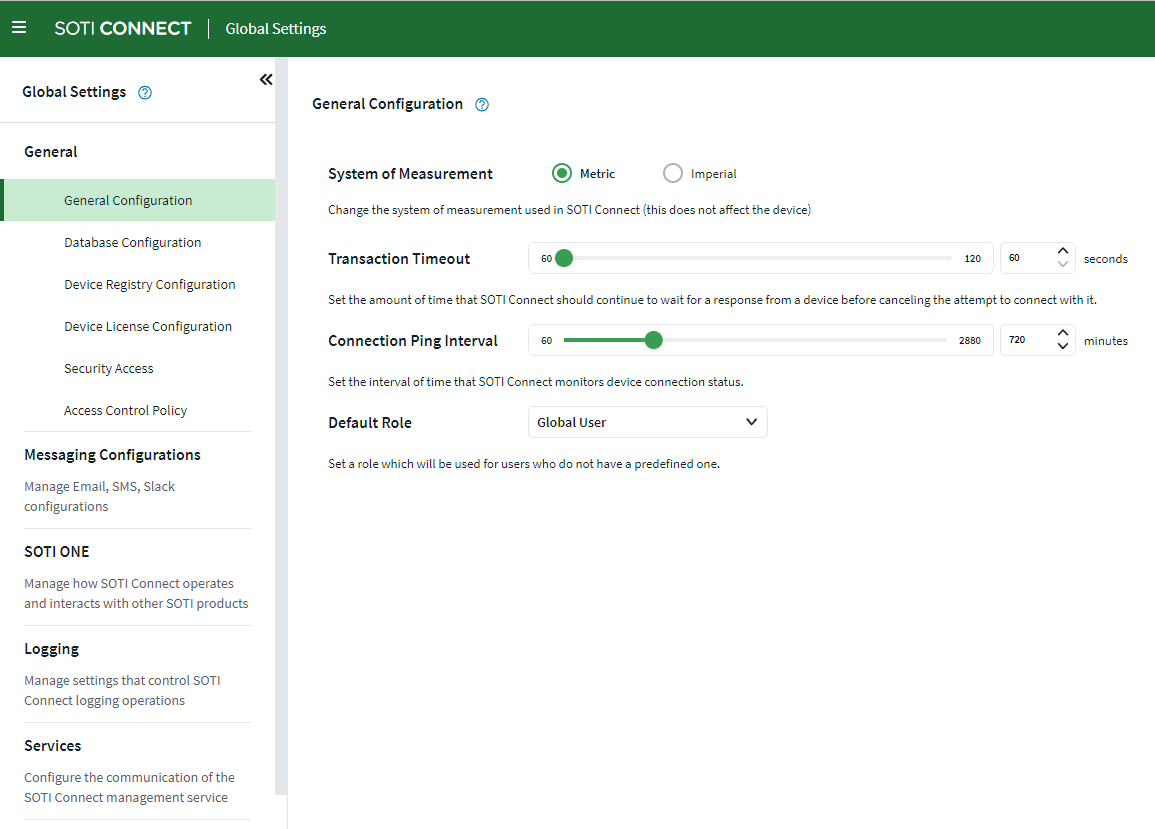
Task: Open General Configuration in sidebar
Action: (x=138, y=200)
